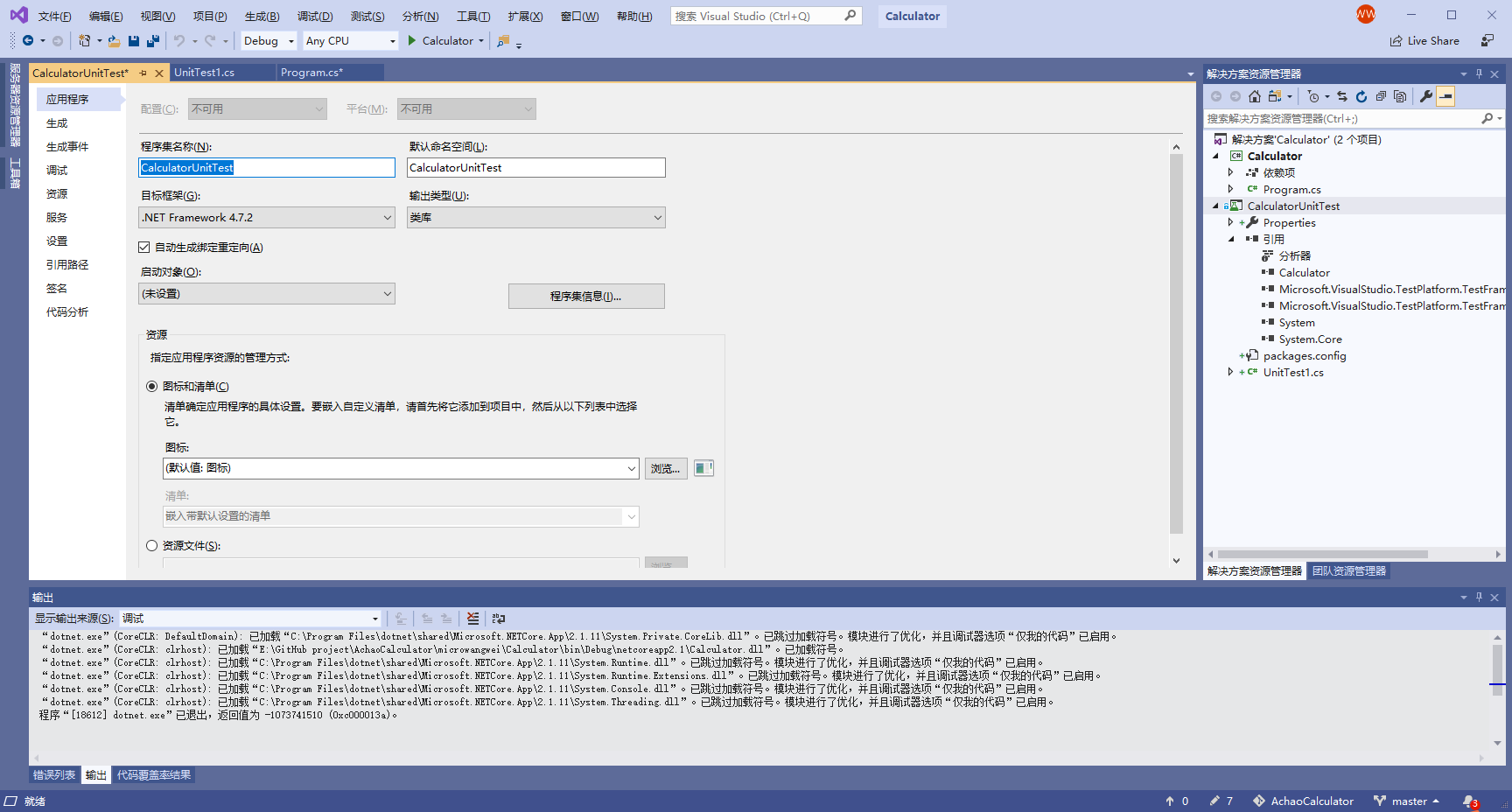1512x812 pixels.
Task: Click the Visual Studio search box
Action: tap(766, 16)
